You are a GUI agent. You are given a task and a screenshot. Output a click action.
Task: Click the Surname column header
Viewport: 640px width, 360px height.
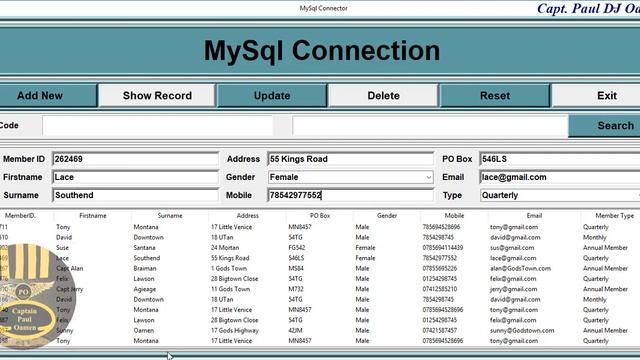point(170,216)
